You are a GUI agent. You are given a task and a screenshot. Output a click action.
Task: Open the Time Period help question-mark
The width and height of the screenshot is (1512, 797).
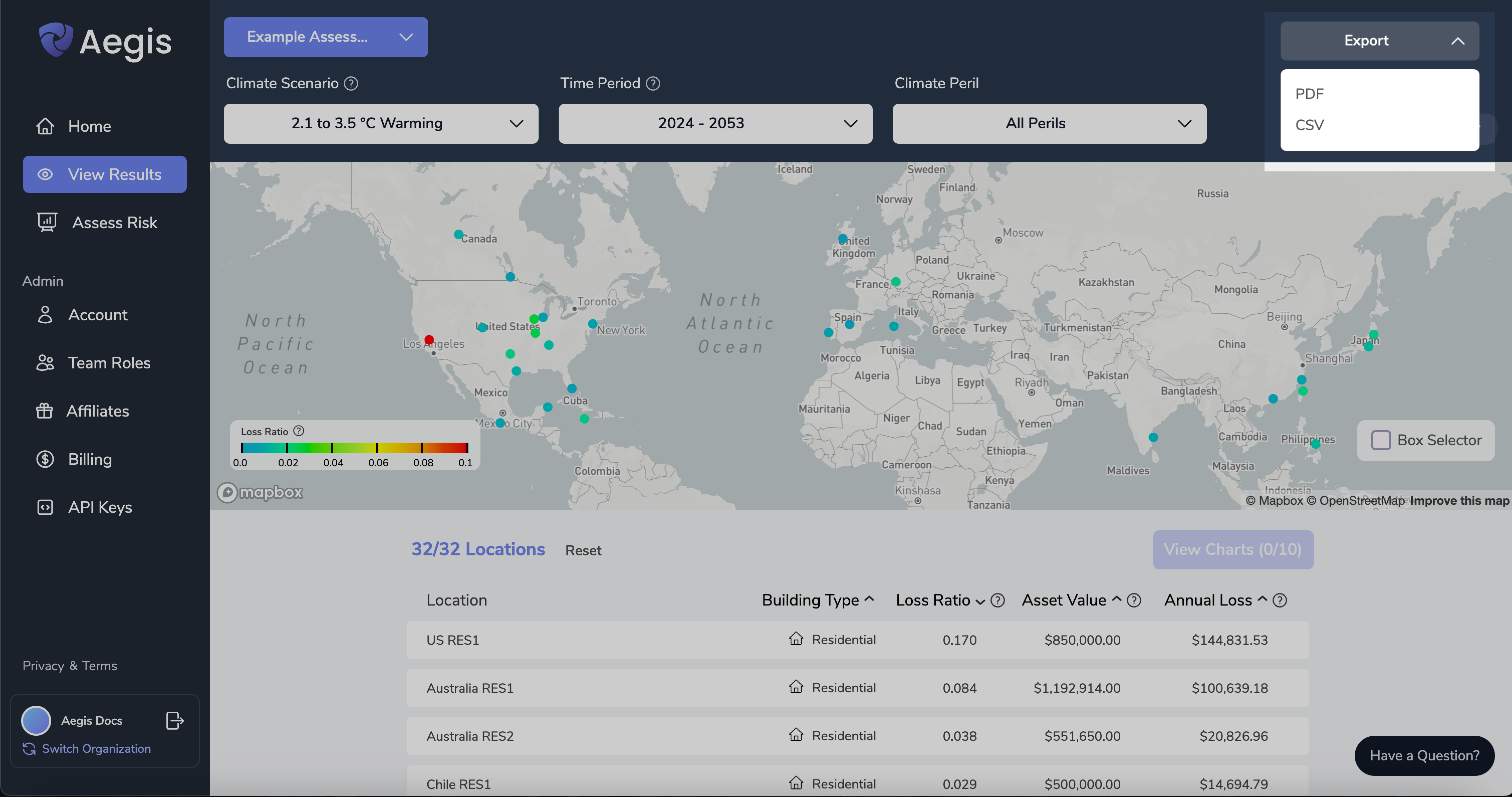pyautogui.click(x=653, y=83)
